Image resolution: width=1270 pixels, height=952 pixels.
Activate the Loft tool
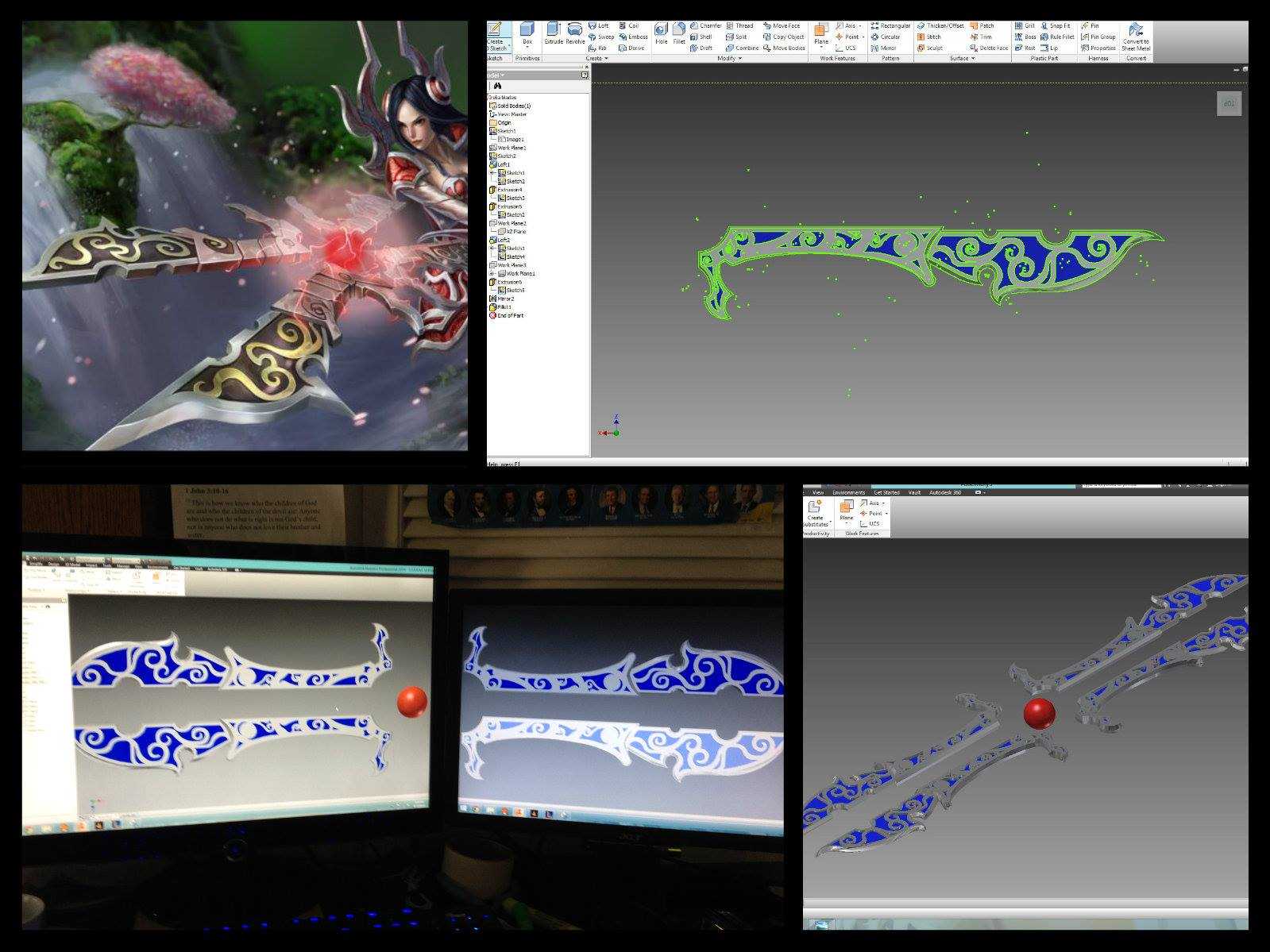(x=599, y=26)
